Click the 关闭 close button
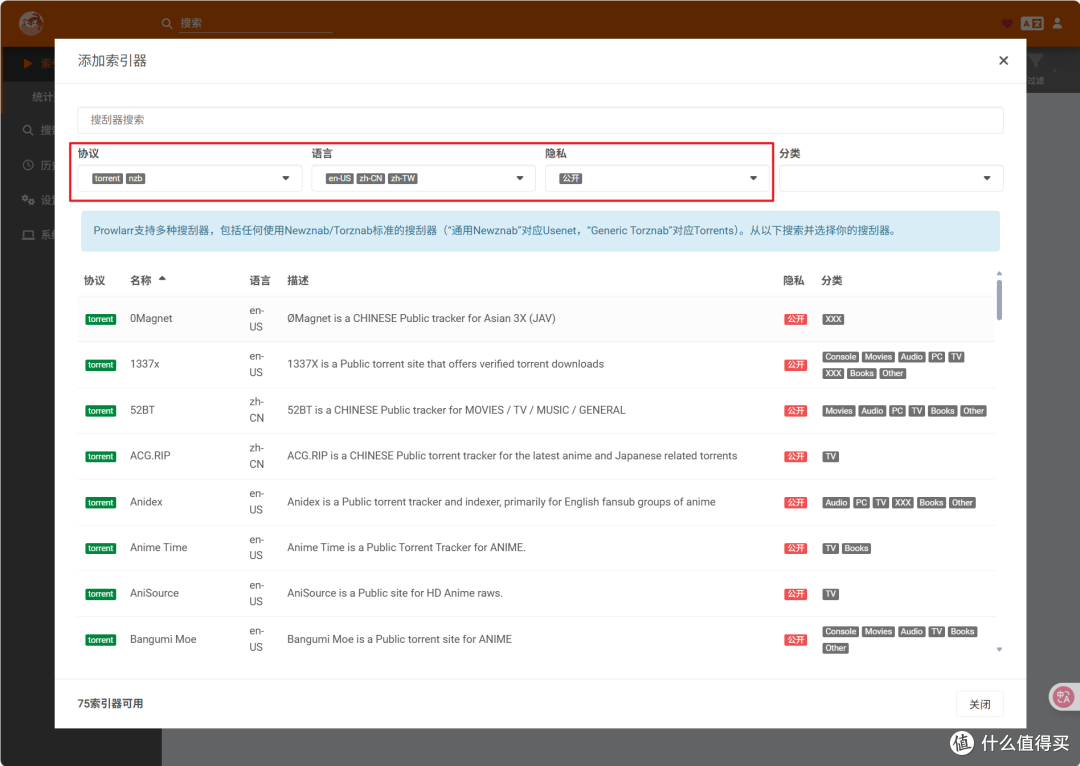 pos(979,704)
